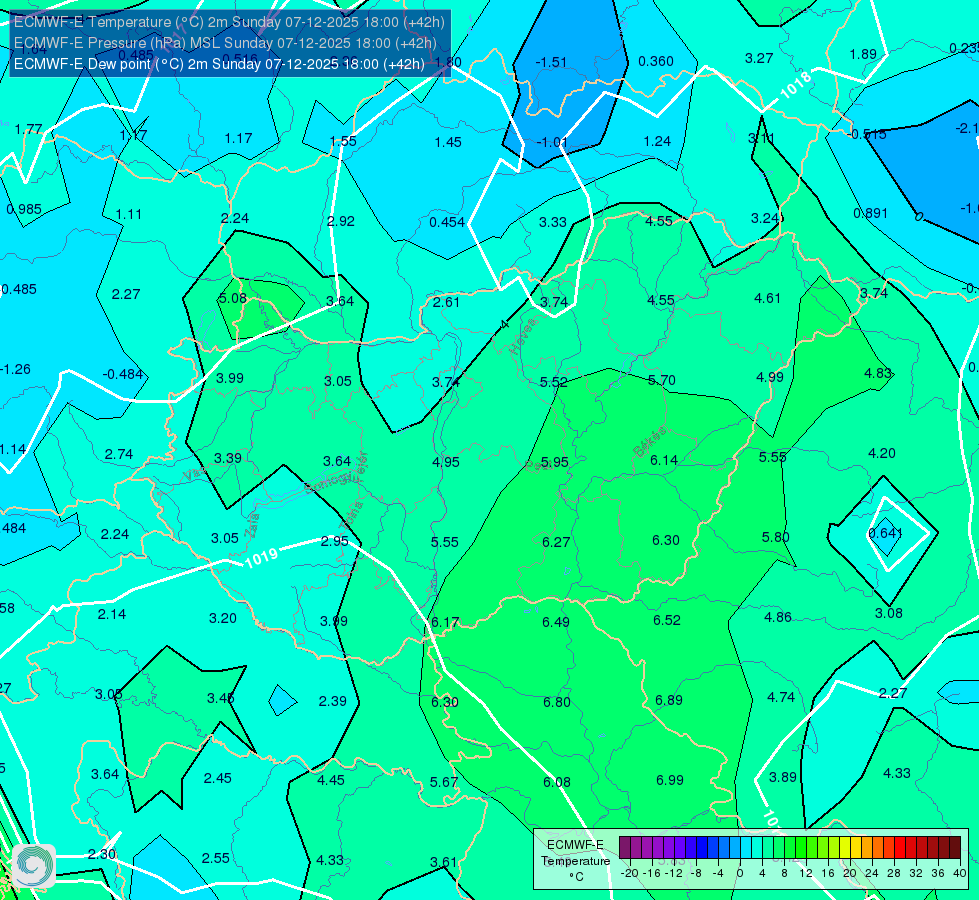Click the 6.27 grid value
Viewport: 979px width, 900px height.
556,542
